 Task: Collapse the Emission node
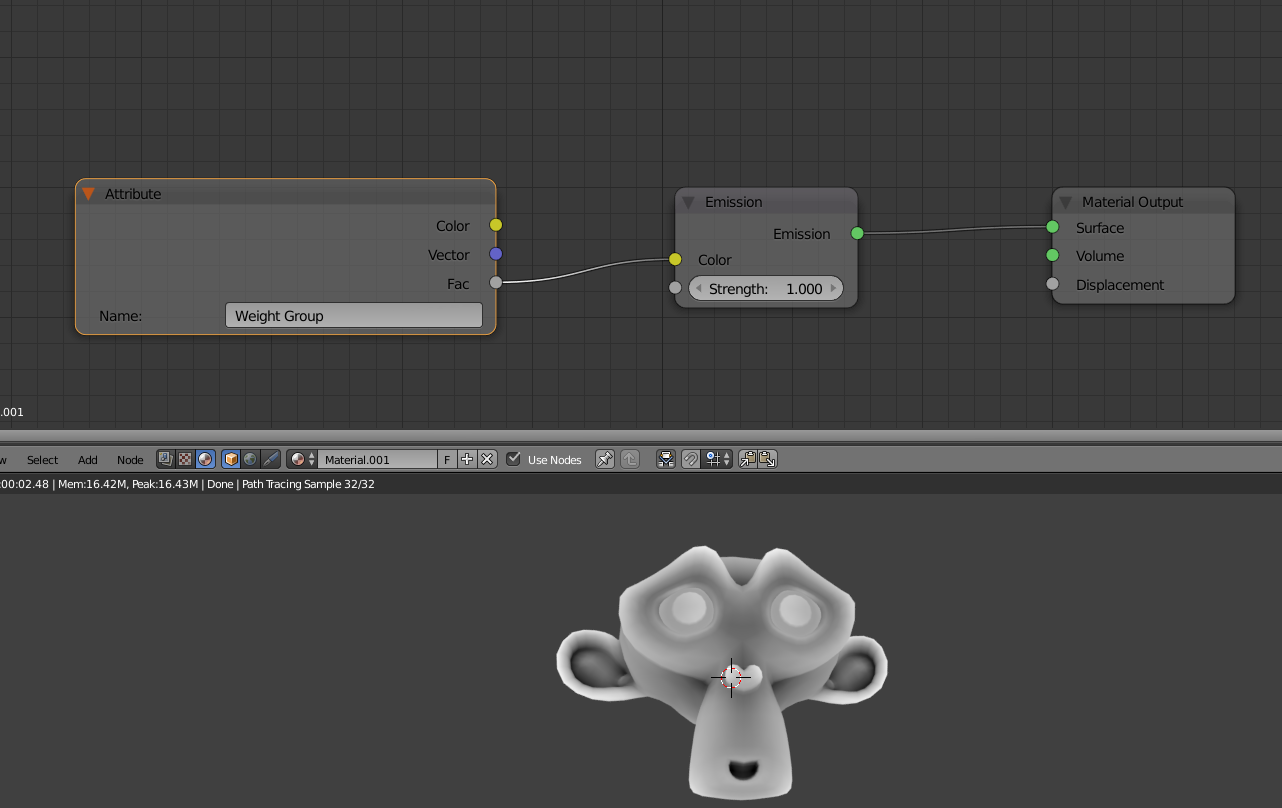pos(688,202)
